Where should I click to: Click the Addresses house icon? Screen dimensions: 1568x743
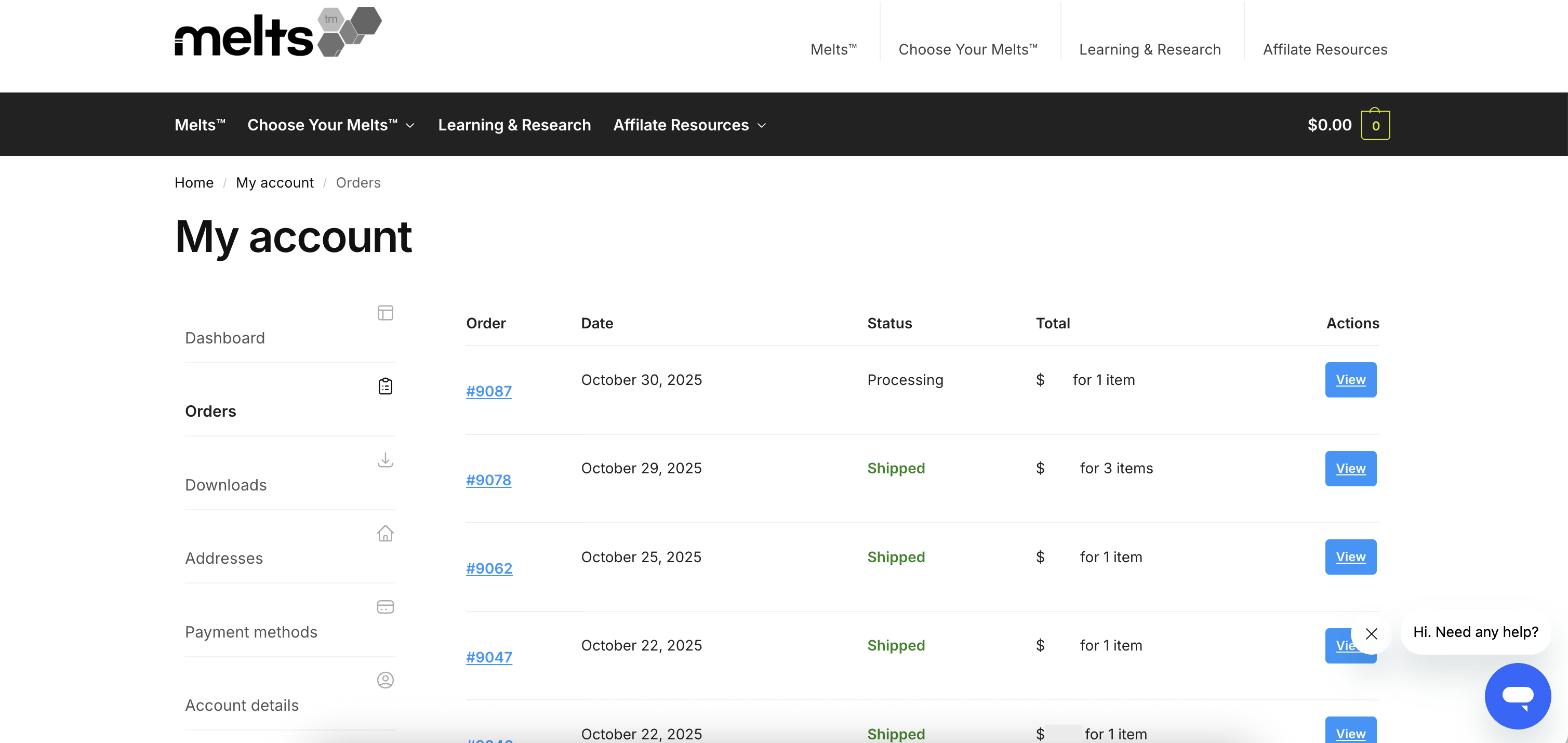tap(384, 533)
